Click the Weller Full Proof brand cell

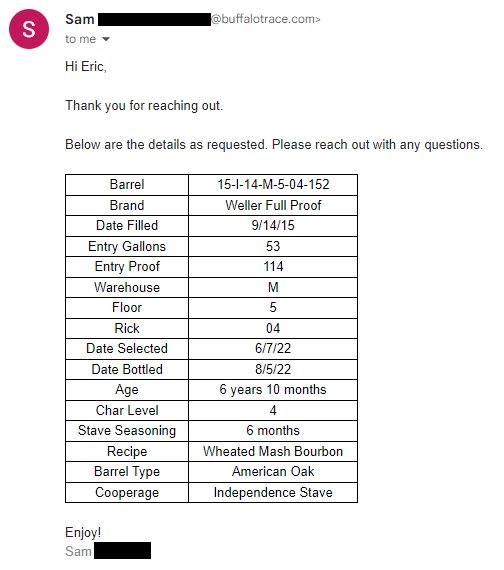273,205
